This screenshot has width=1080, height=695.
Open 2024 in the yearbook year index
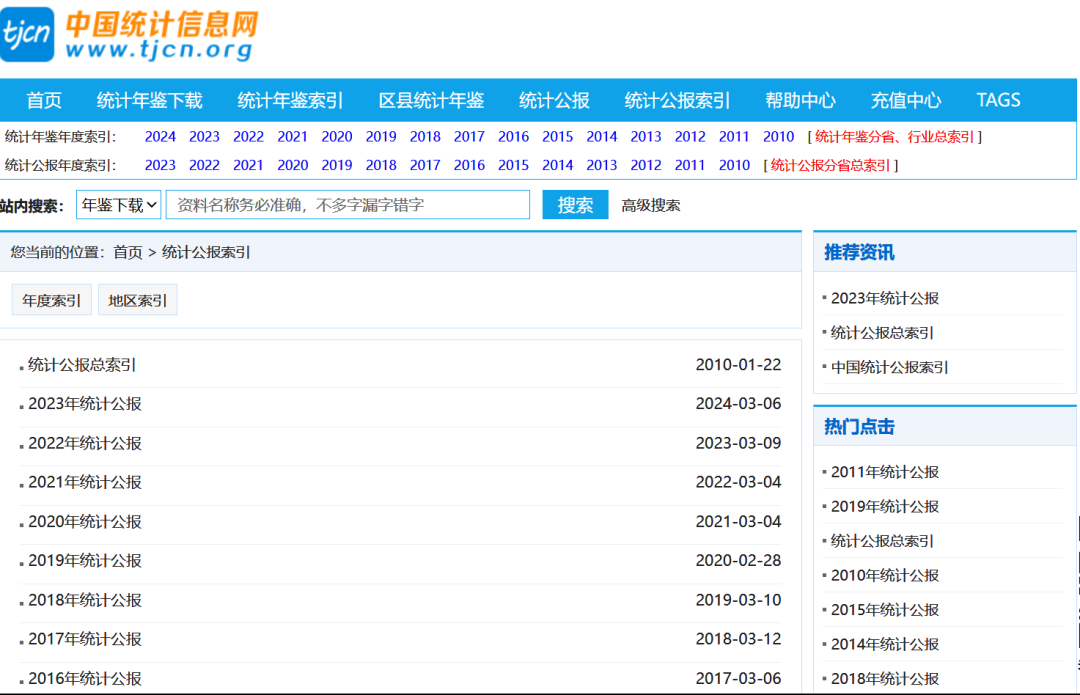click(160, 137)
